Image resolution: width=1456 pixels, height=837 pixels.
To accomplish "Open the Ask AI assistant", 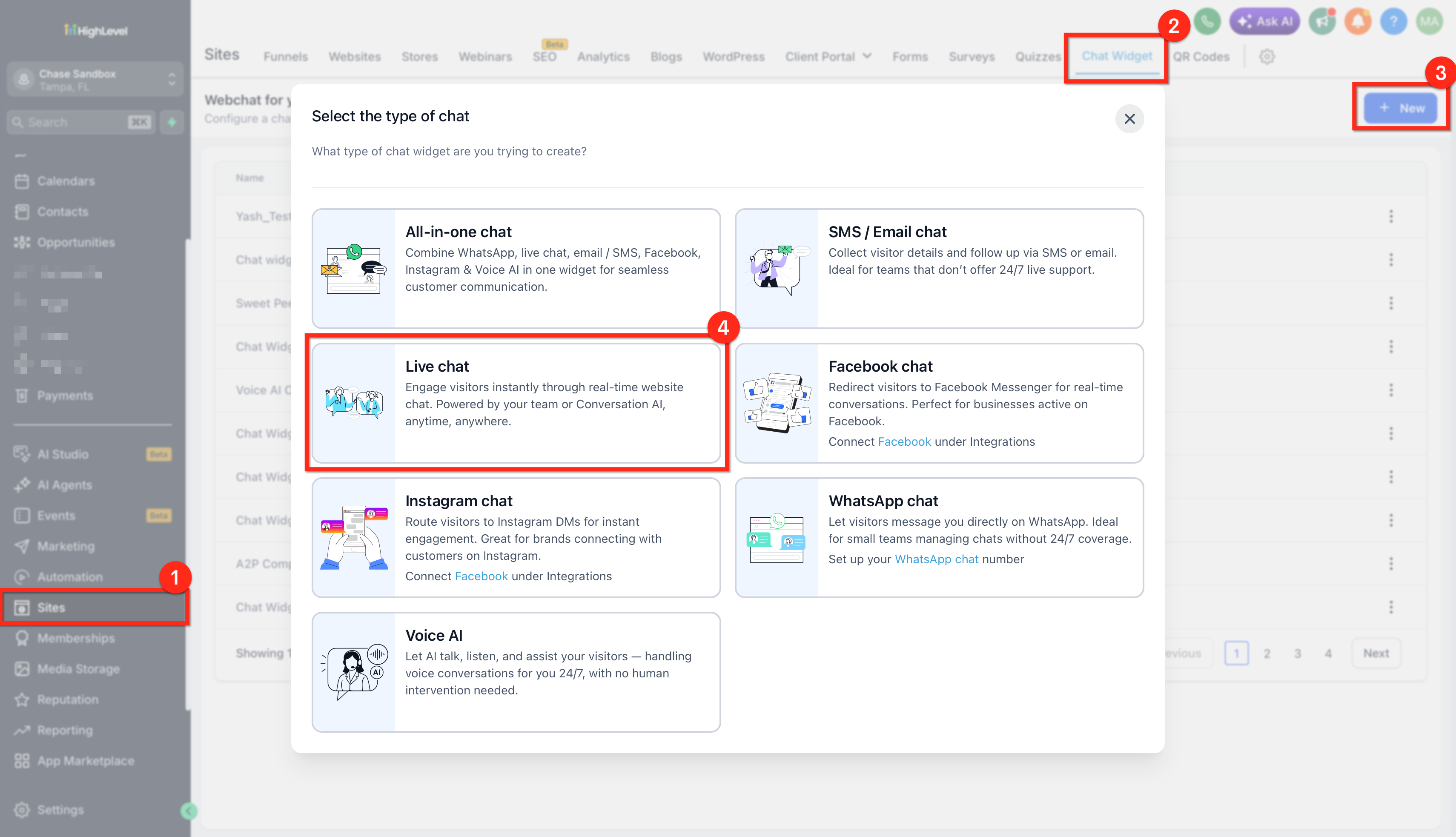I will [1264, 22].
